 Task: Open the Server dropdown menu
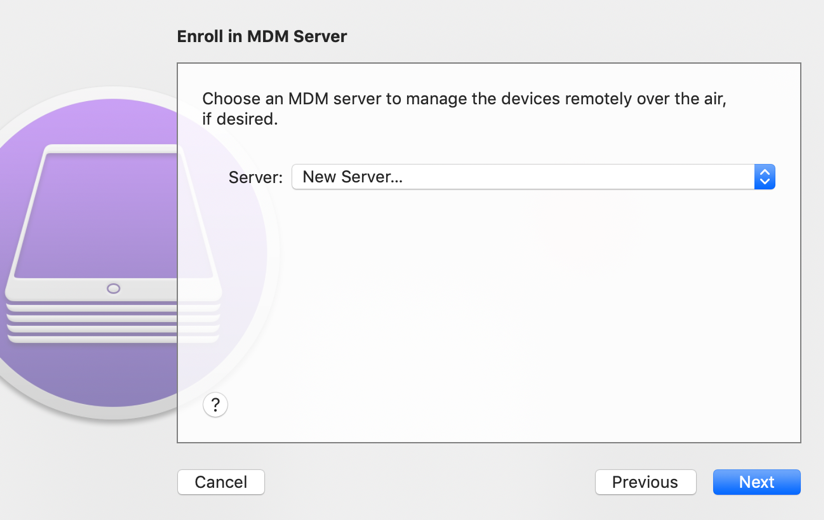(533, 177)
